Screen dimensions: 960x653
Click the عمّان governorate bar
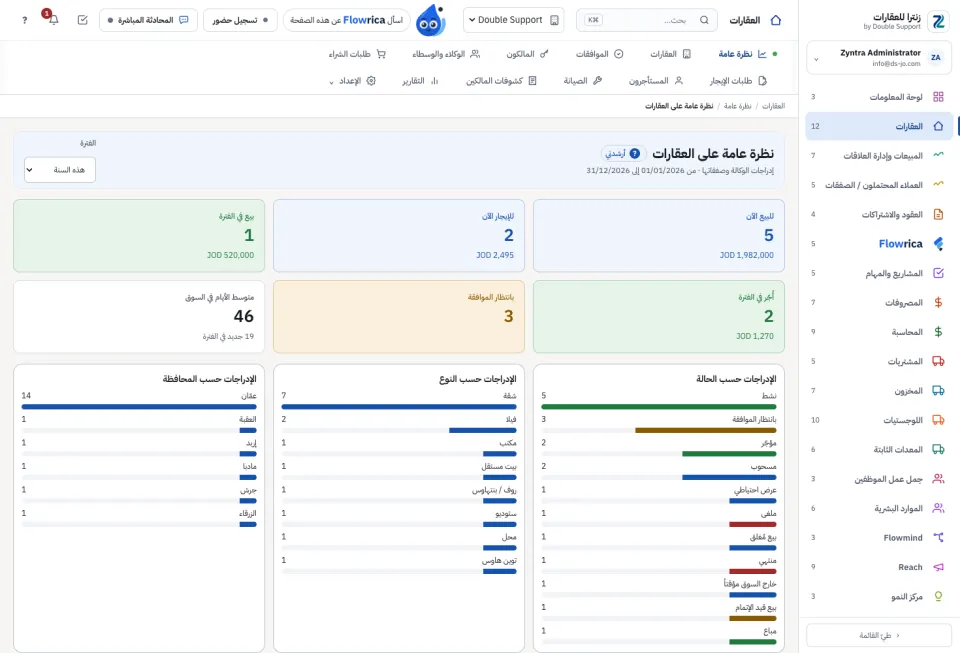tap(139, 406)
